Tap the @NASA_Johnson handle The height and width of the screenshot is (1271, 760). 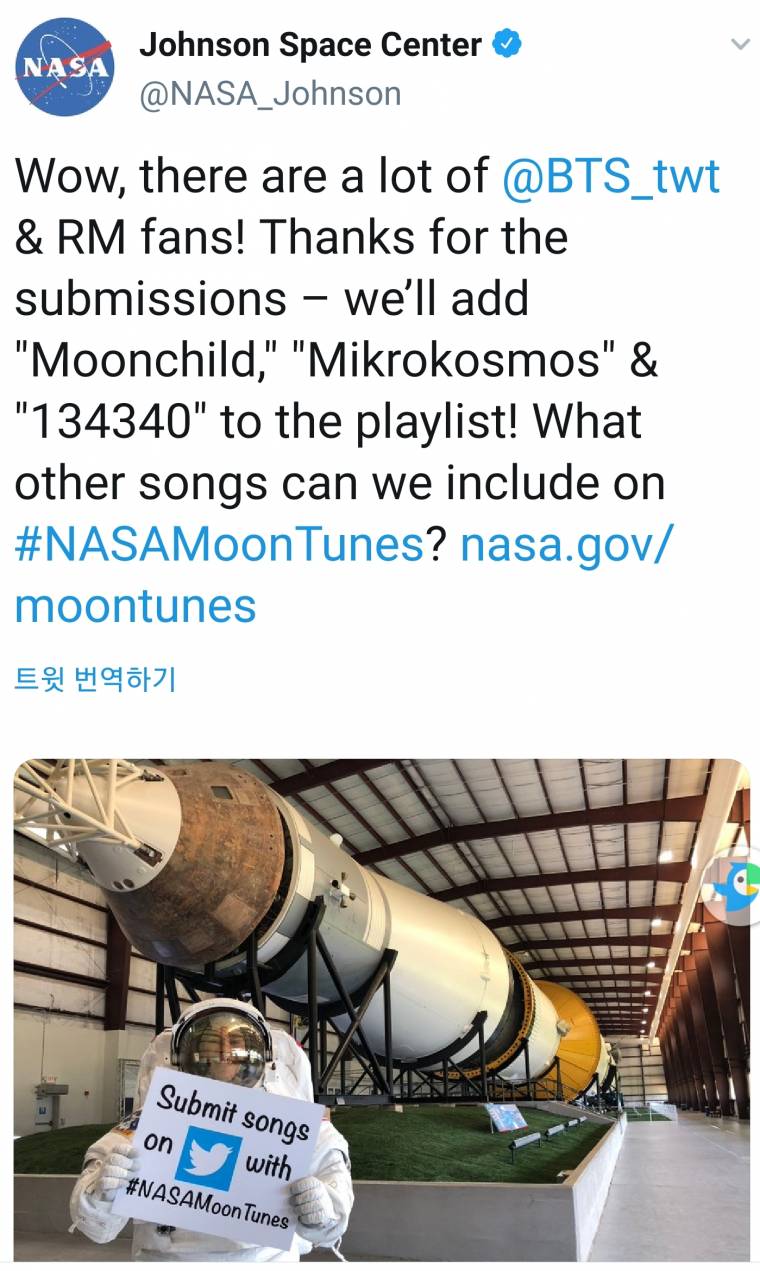(270, 94)
